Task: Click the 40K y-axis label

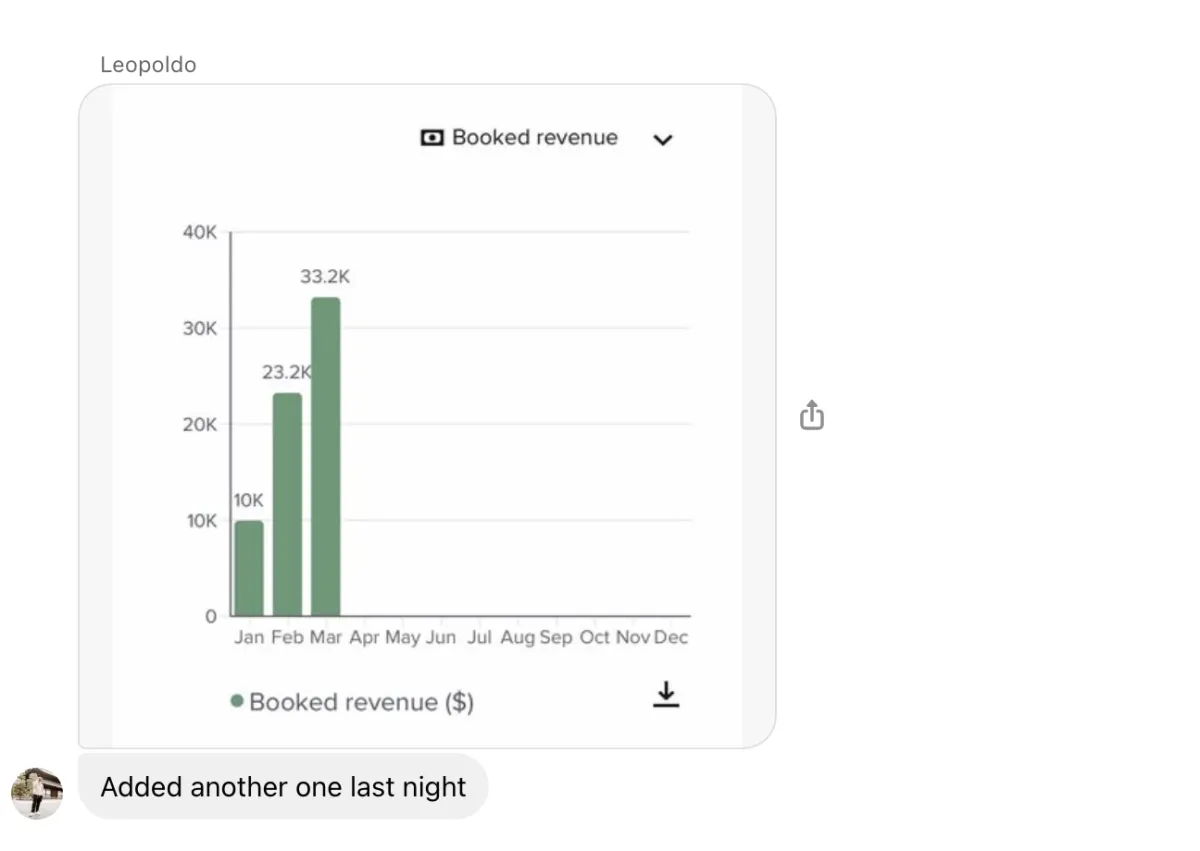Action: coord(199,232)
